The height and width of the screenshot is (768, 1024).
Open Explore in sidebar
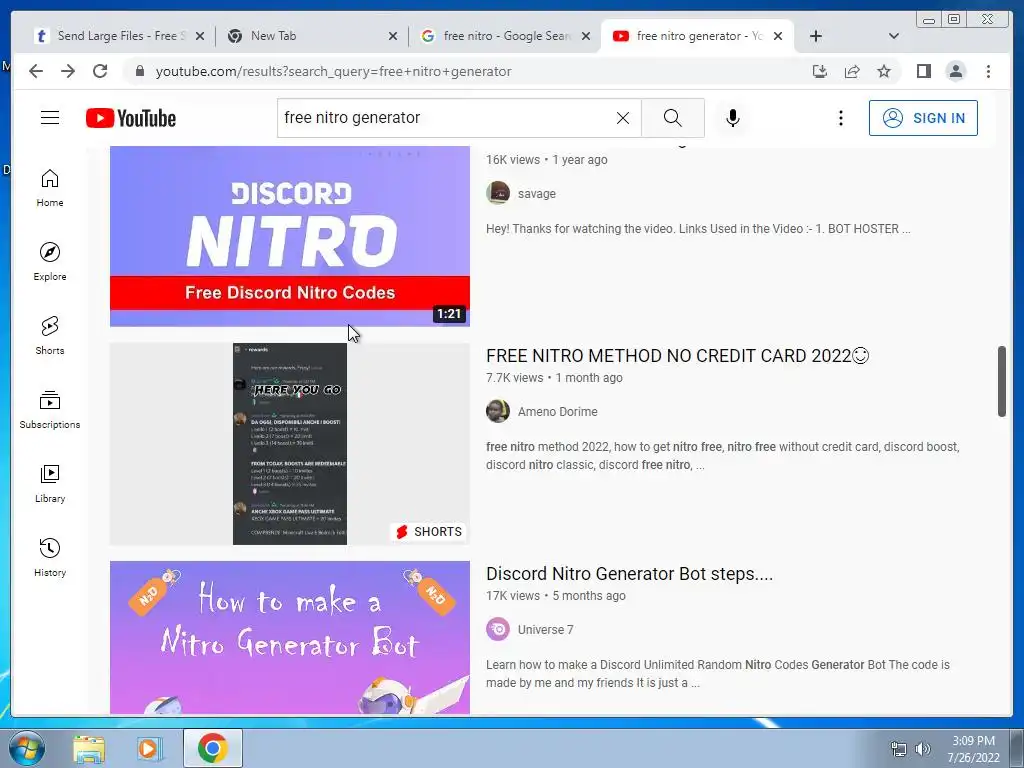tap(50, 261)
